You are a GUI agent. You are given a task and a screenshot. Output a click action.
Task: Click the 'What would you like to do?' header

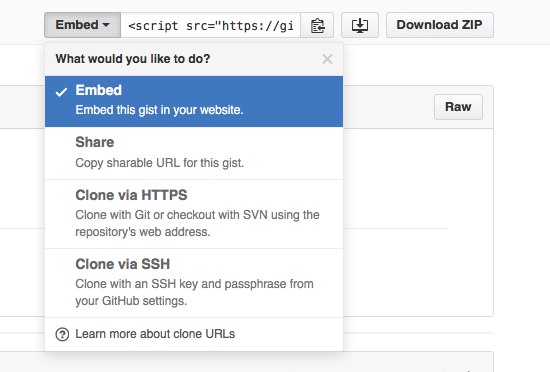coord(133,59)
